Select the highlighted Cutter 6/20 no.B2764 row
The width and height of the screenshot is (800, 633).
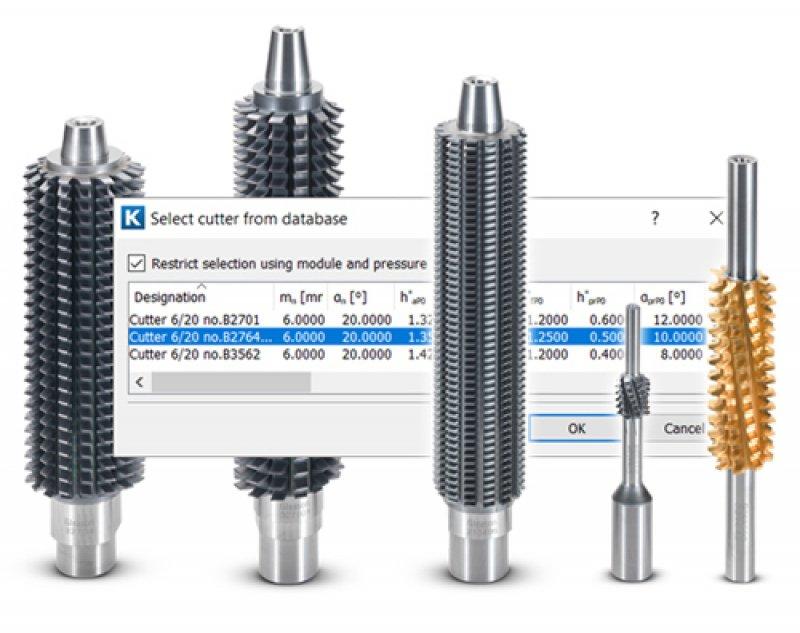(x=416, y=337)
